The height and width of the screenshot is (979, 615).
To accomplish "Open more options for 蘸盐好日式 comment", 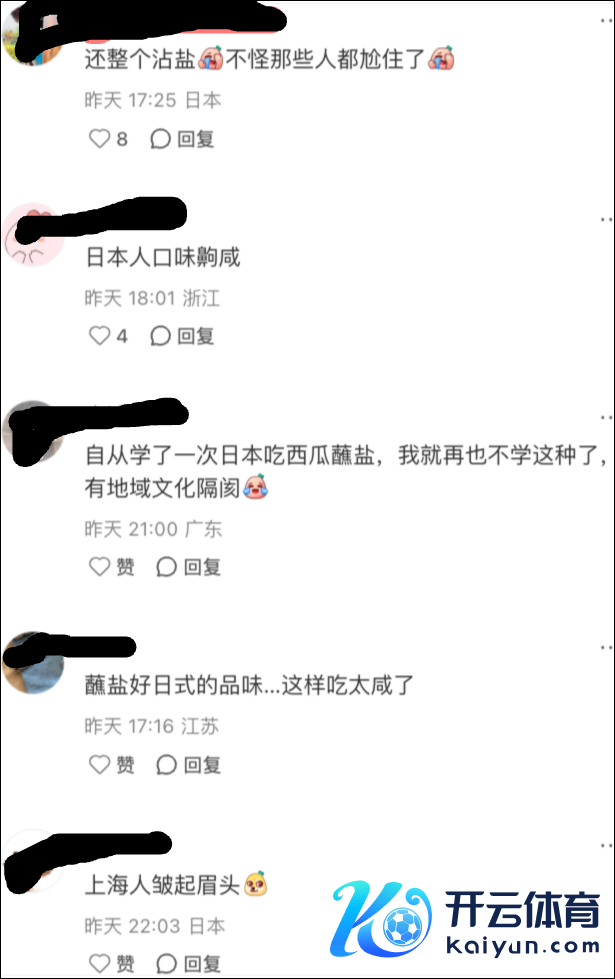I will 606,647.
